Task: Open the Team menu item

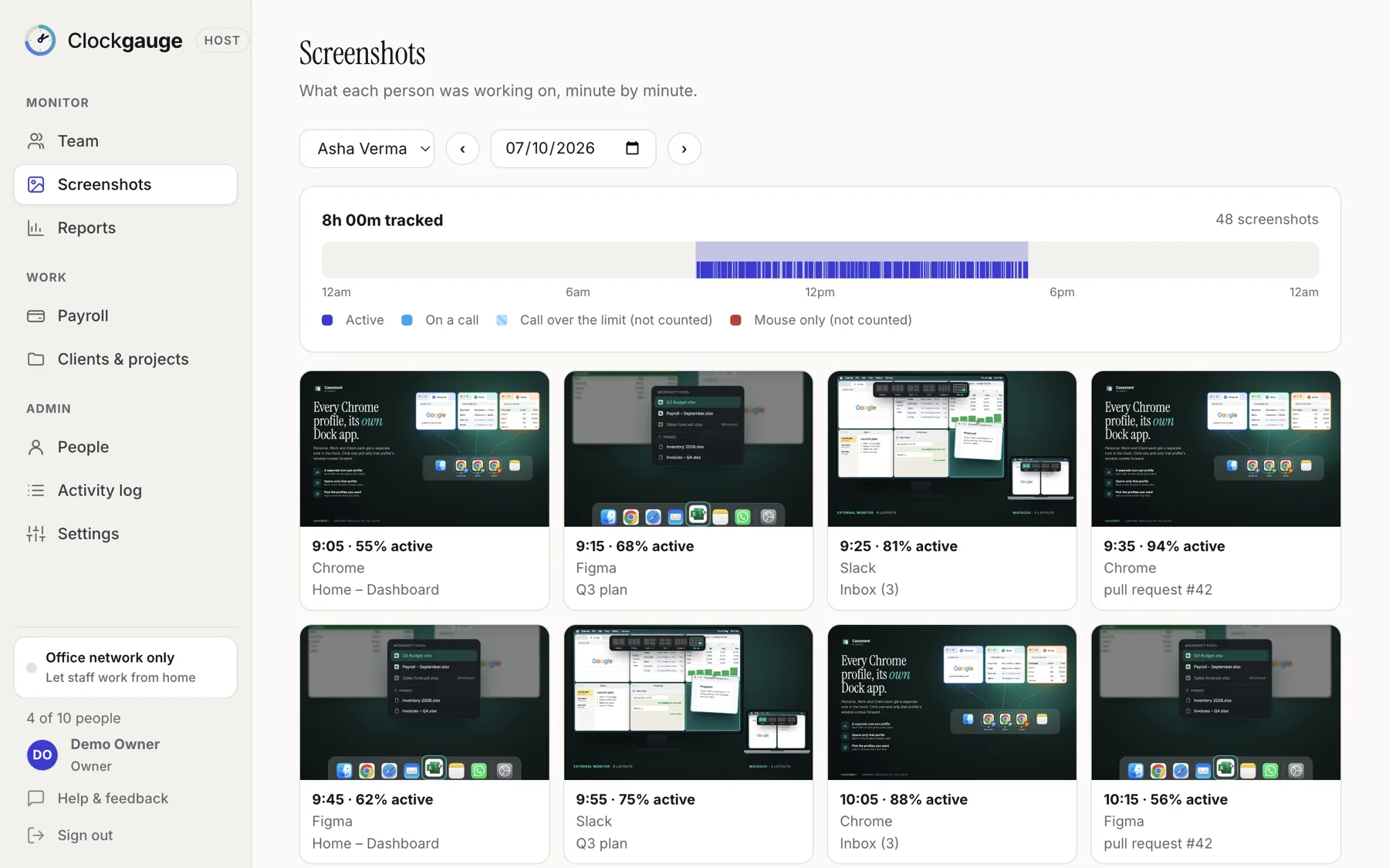Action: tap(125, 141)
